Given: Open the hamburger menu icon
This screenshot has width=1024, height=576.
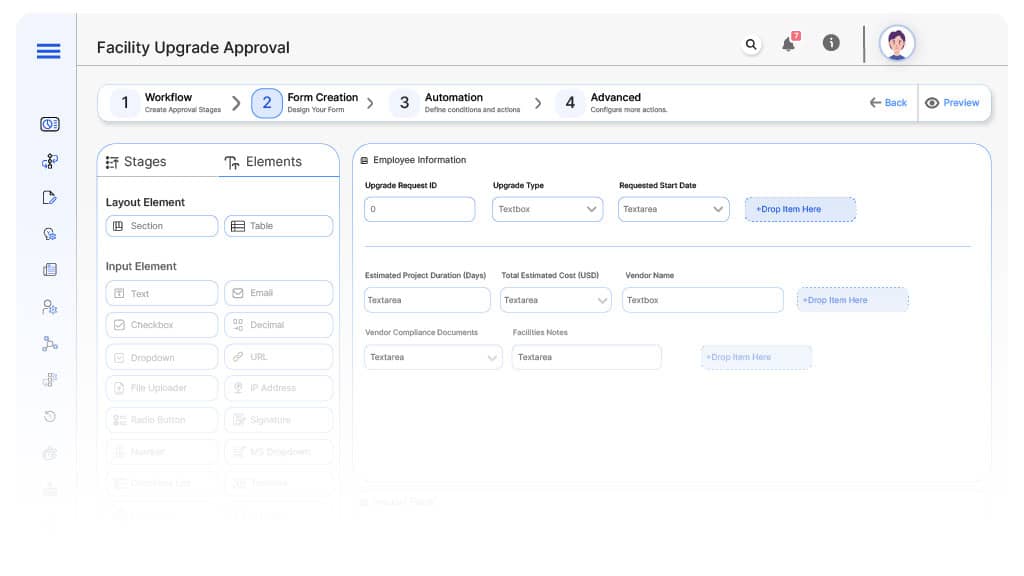Looking at the screenshot, I should click(x=48, y=51).
